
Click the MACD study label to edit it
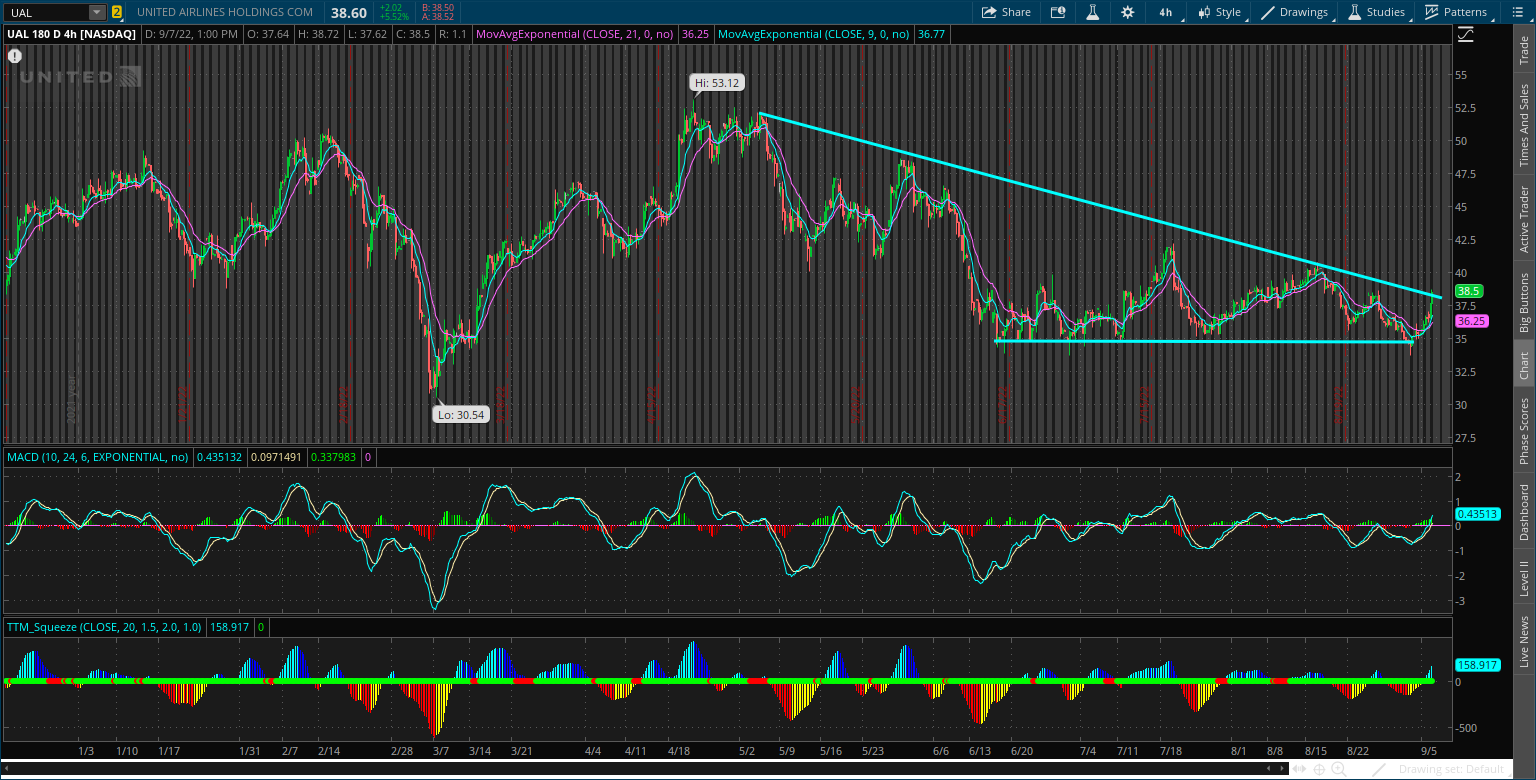pyautogui.click(x=97, y=457)
